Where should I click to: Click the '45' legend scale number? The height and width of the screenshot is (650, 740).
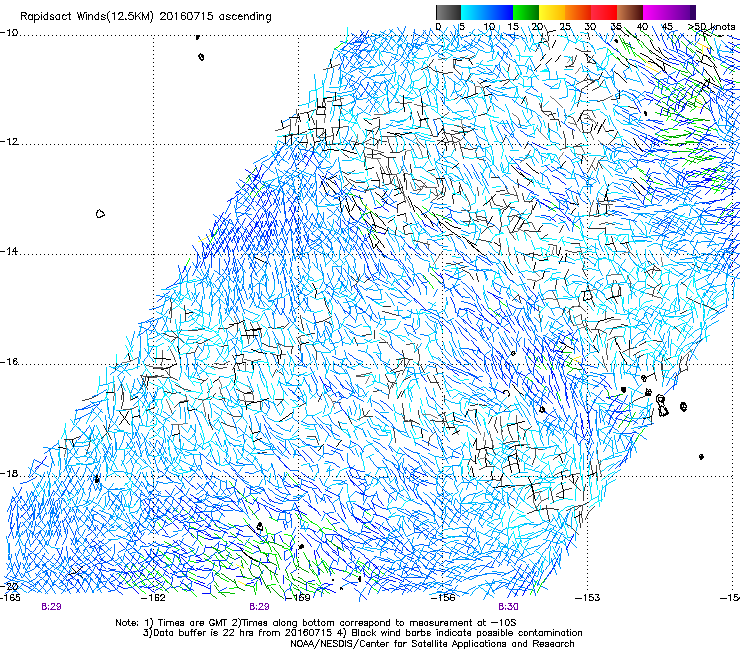click(667, 27)
